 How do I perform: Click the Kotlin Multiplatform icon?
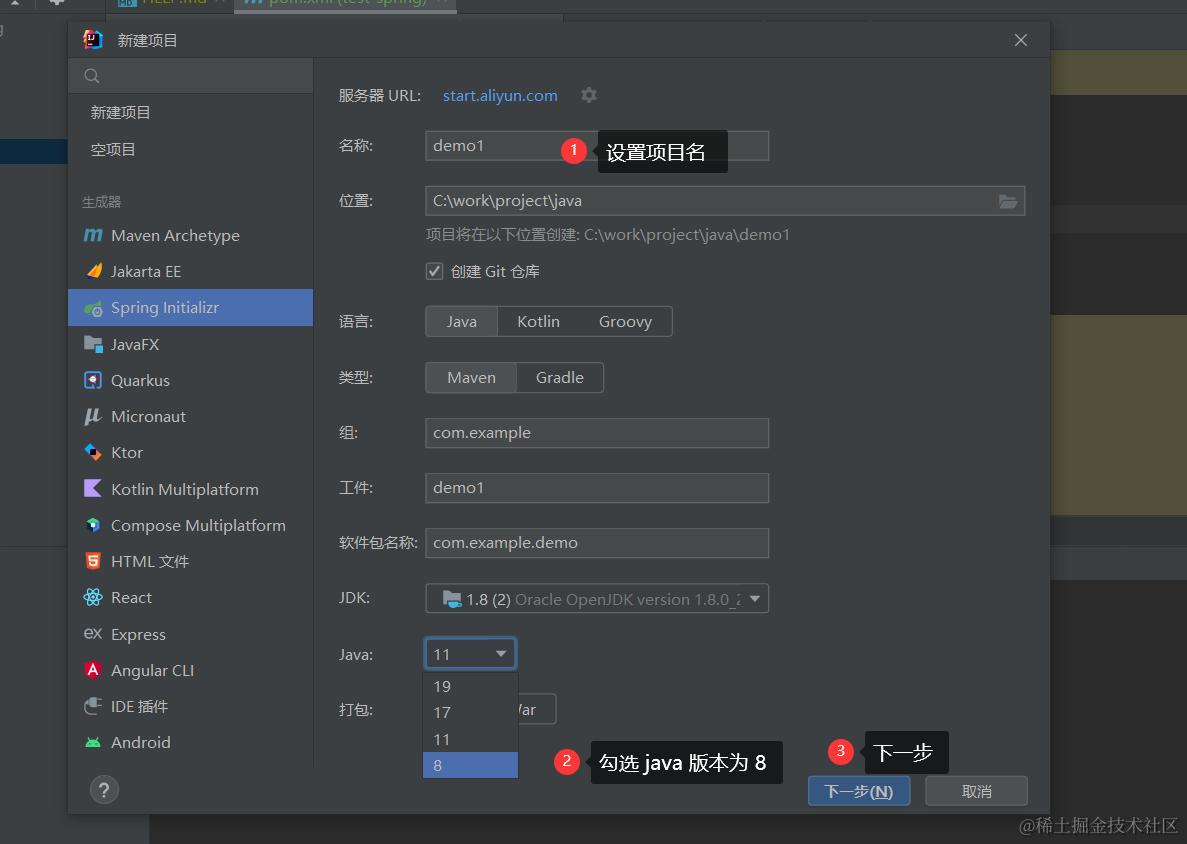click(93, 489)
